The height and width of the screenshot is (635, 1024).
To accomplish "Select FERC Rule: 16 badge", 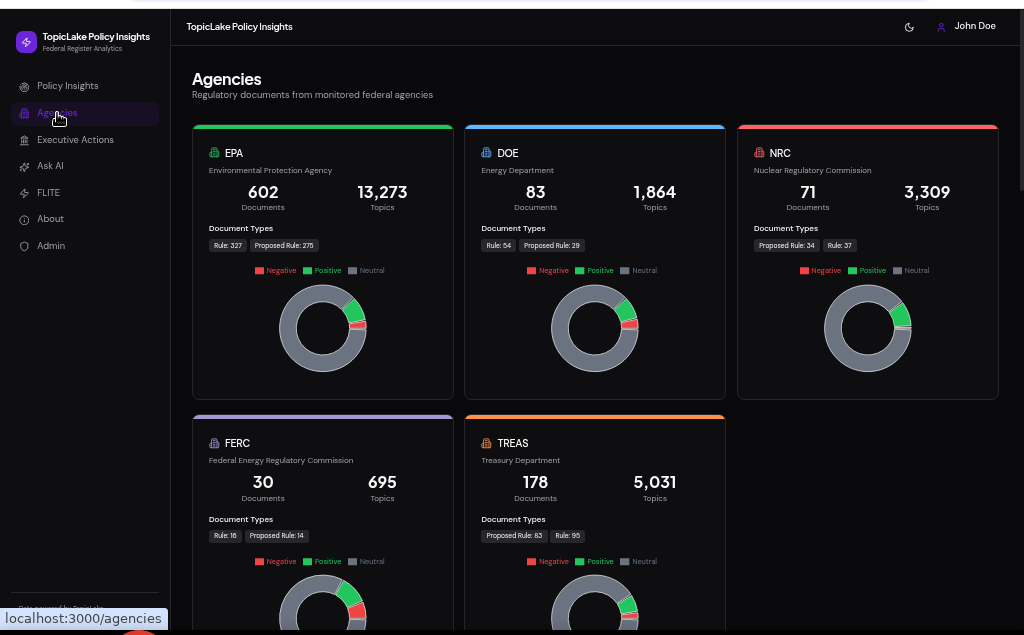I will pyautogui.click(x=225, y=536).
